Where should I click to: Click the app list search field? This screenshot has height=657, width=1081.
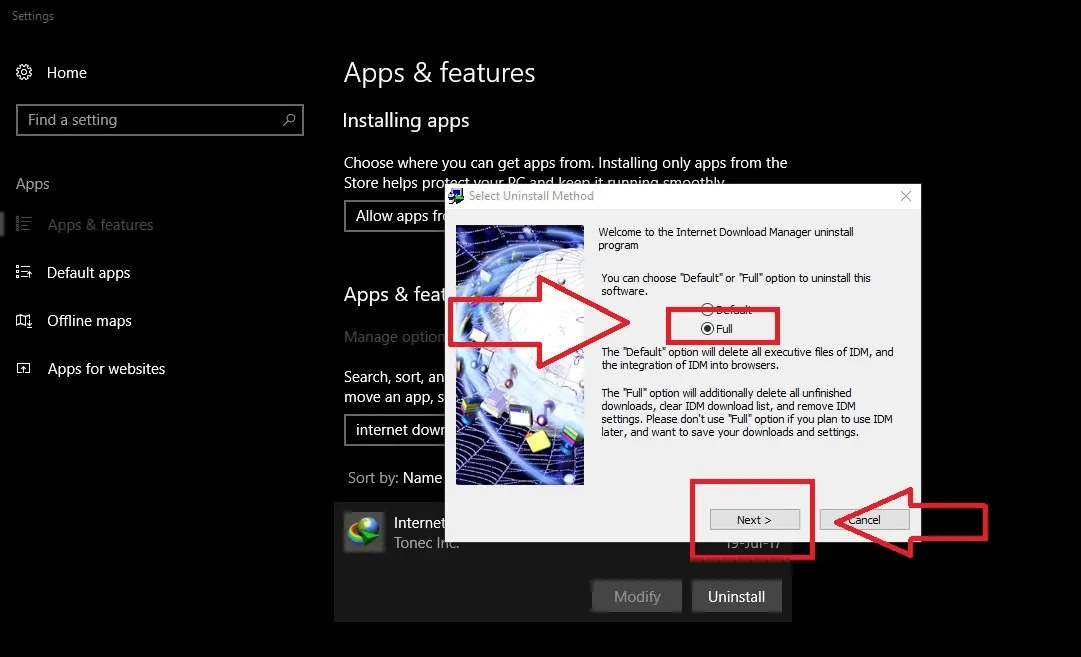click(x=395, y=430)
